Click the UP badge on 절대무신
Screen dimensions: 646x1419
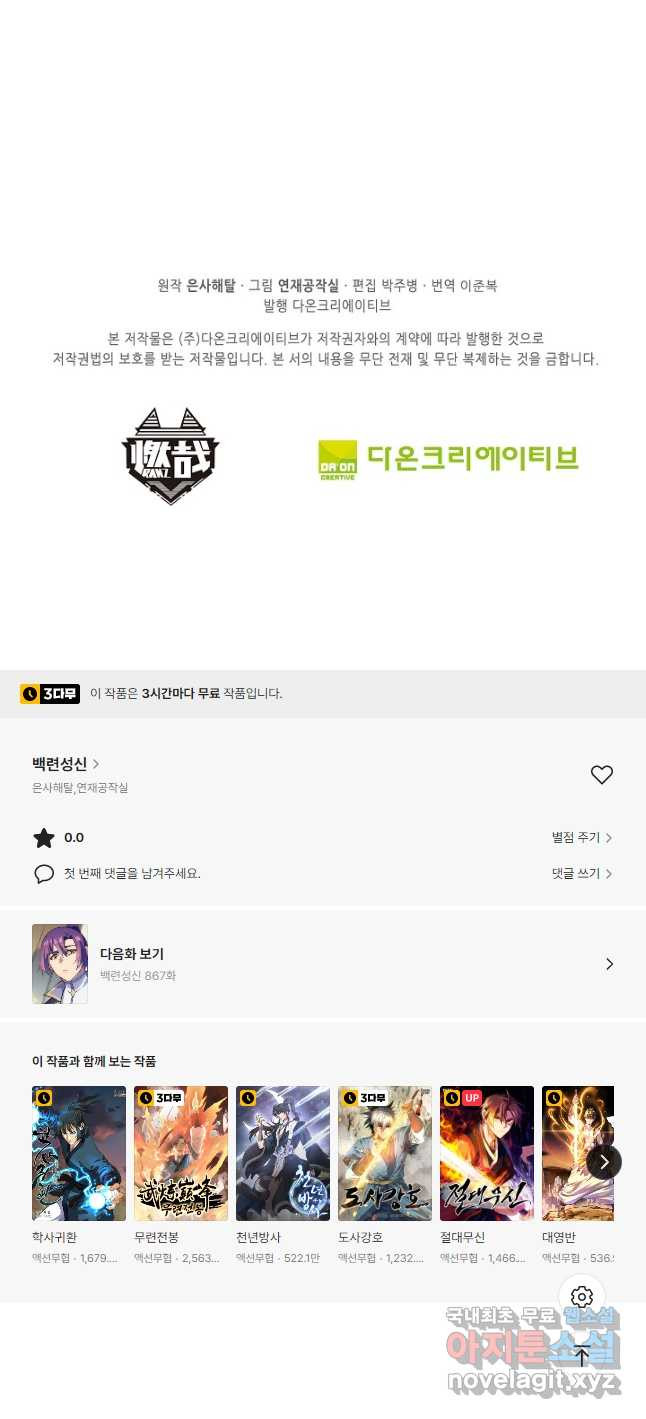tap(472, 1098)
